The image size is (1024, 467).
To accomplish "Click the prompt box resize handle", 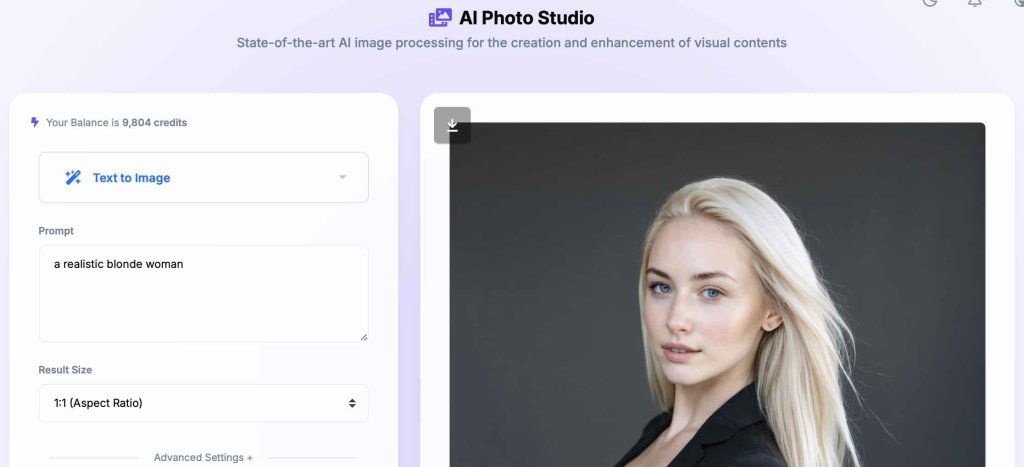I will tap(363, 337).
